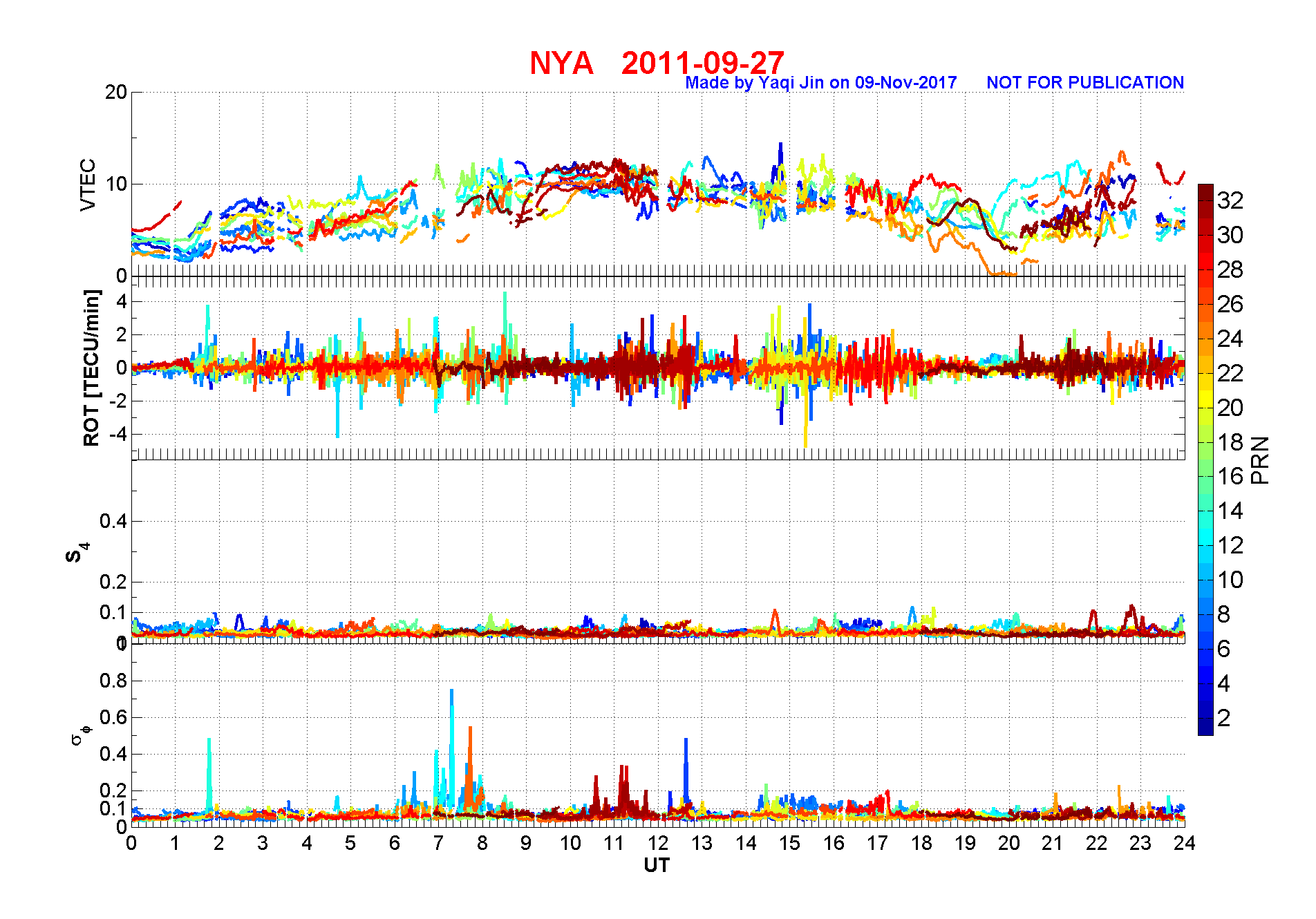Click the orange sigma-phi peak before 8 UT
The image size is (1316, 919).
click(x=470, y=767)
